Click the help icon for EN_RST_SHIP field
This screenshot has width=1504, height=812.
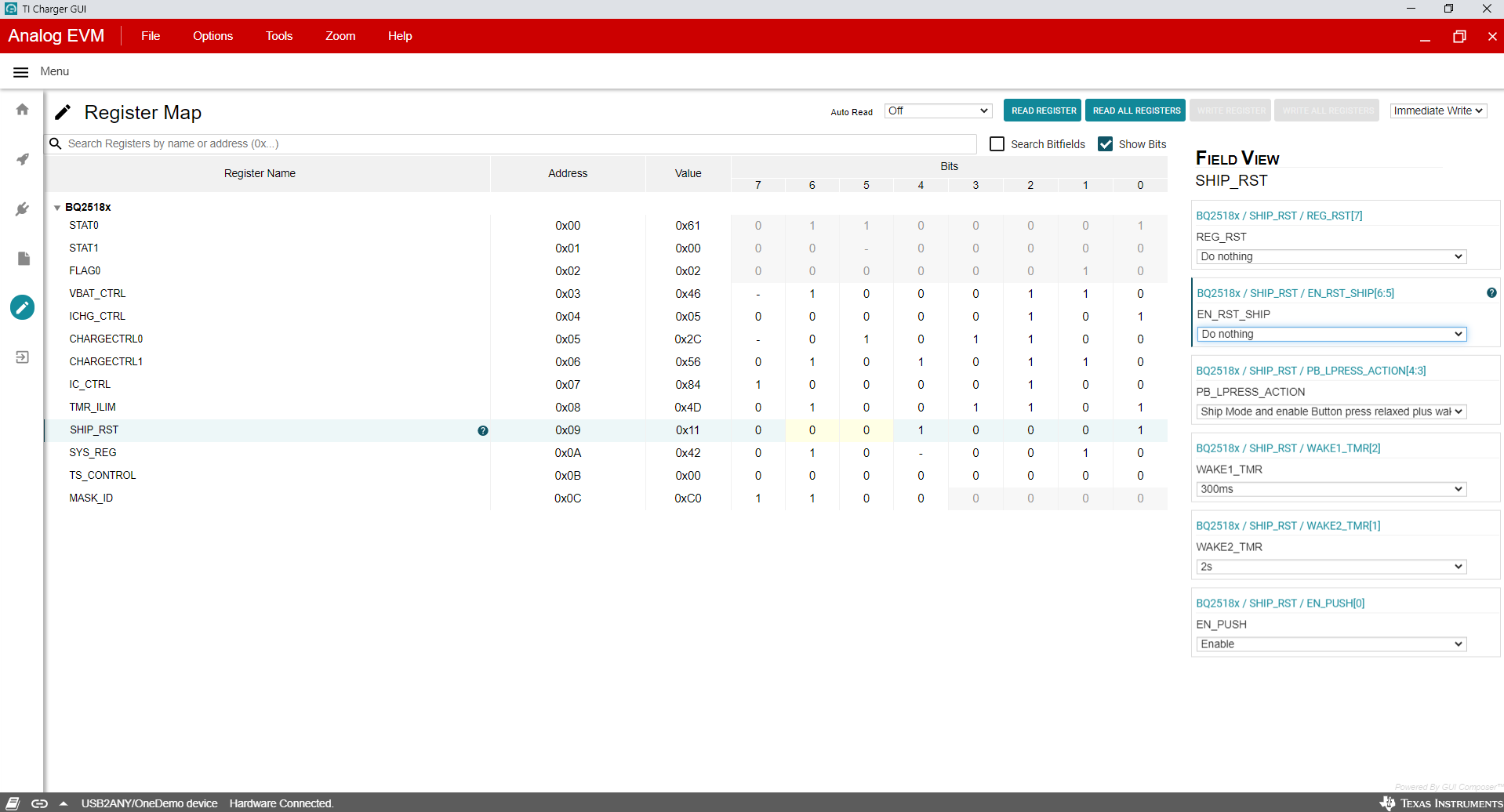click(x=1491, y=293)
